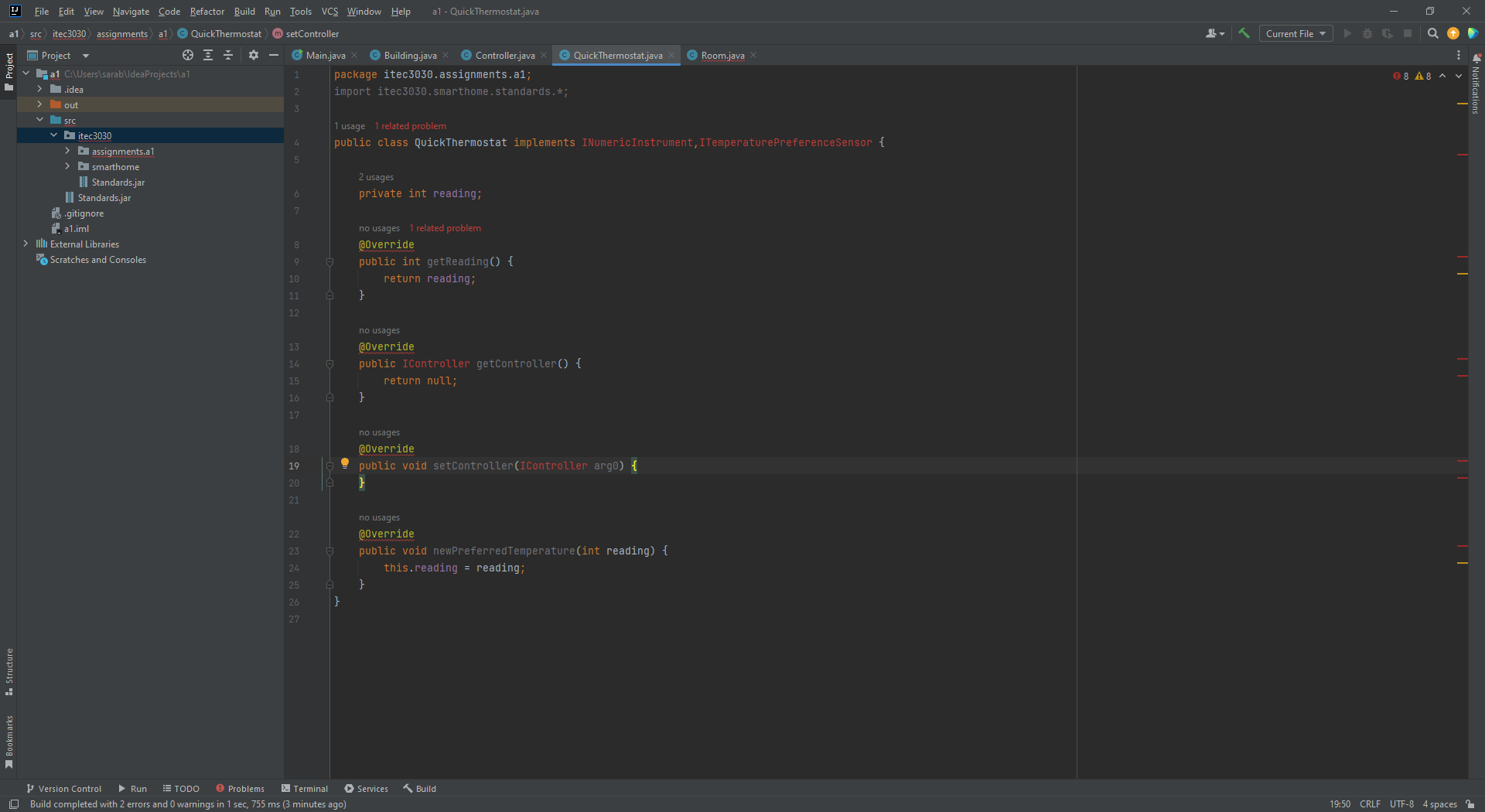Open the Refactor menu
Screen dimensions: 1485x812
(207, 11)
